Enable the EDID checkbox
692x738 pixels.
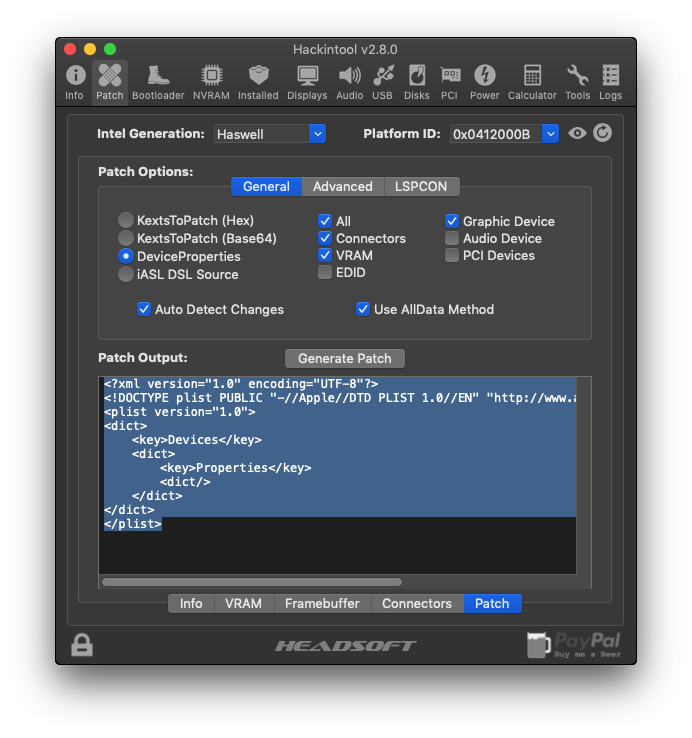pyautogui.click(x=325, y=272)
